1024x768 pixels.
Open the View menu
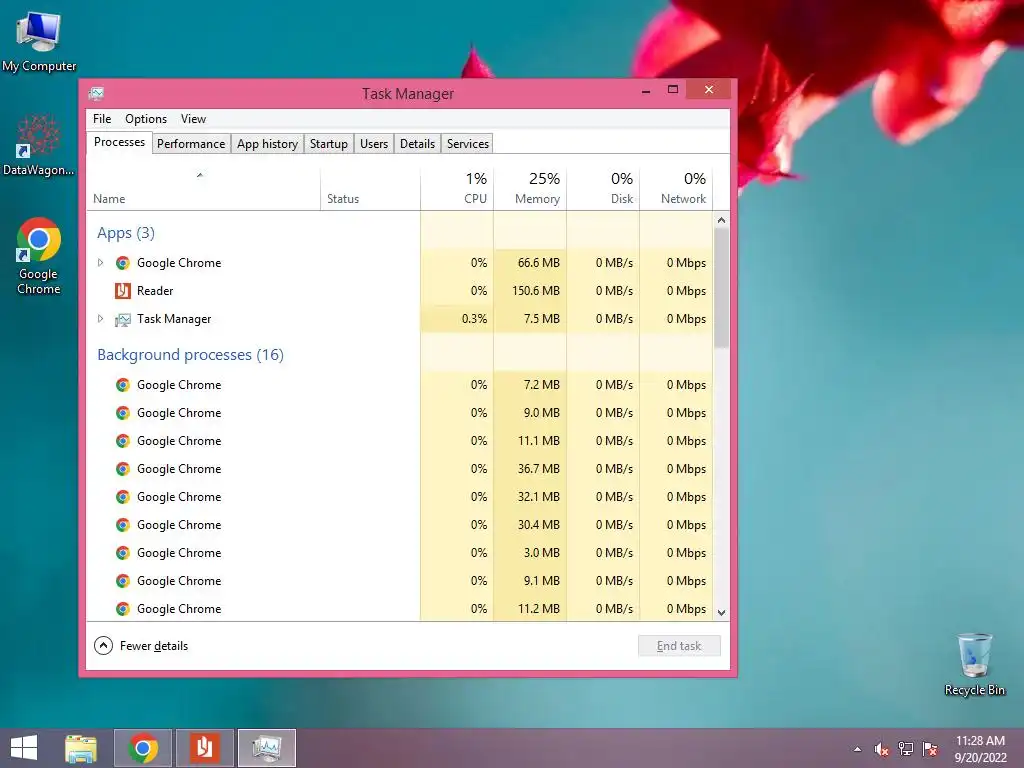pos(193,119)
